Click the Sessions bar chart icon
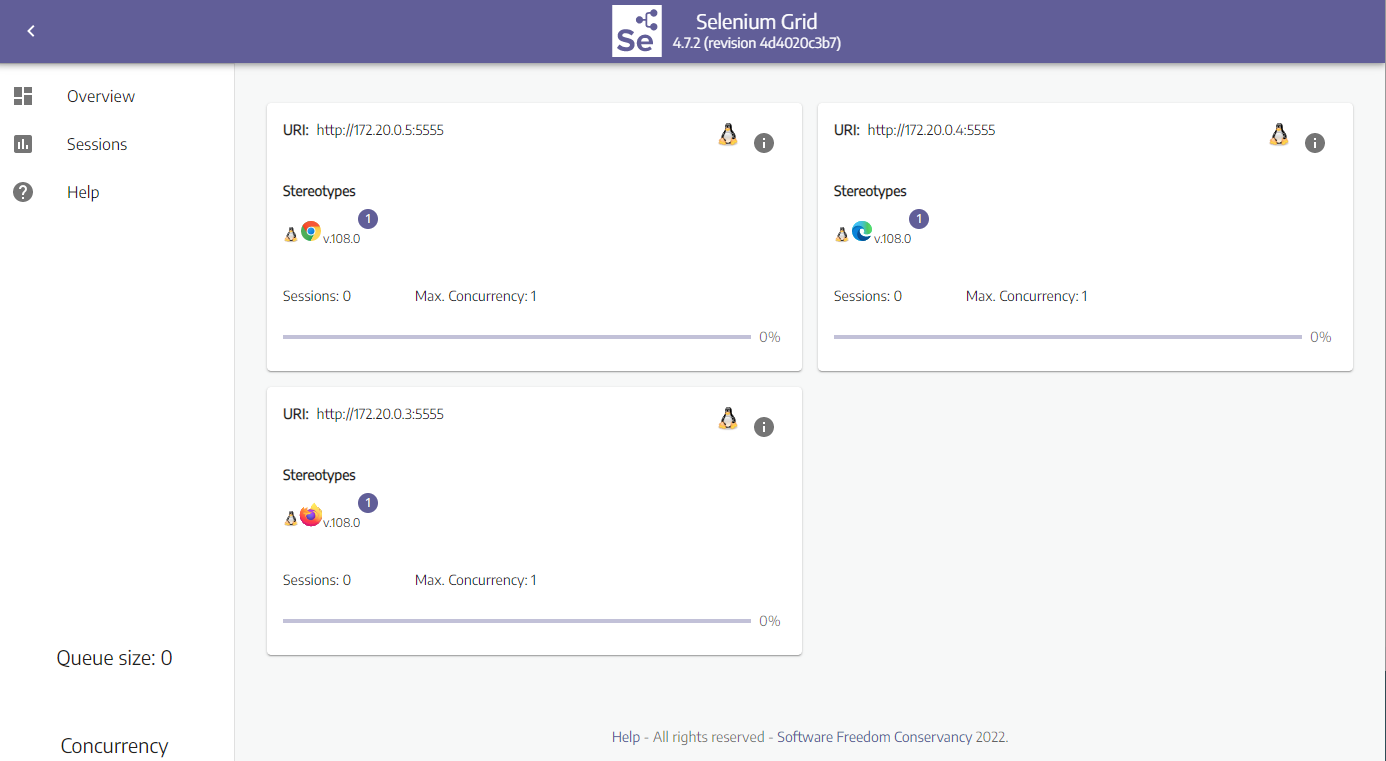 click(23, 144)
